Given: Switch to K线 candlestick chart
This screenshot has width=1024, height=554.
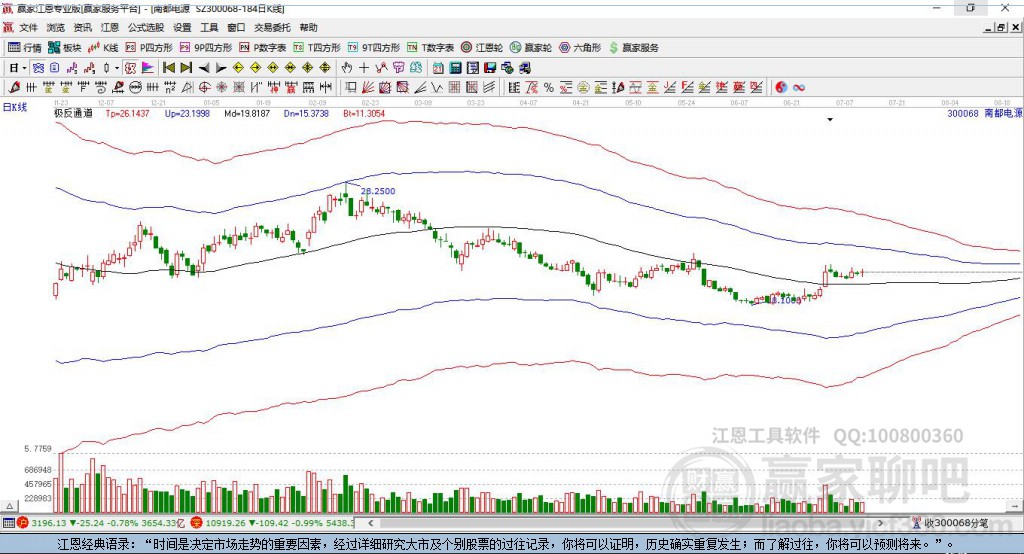Looking at the screenshot, I should (x=103, y=48).
